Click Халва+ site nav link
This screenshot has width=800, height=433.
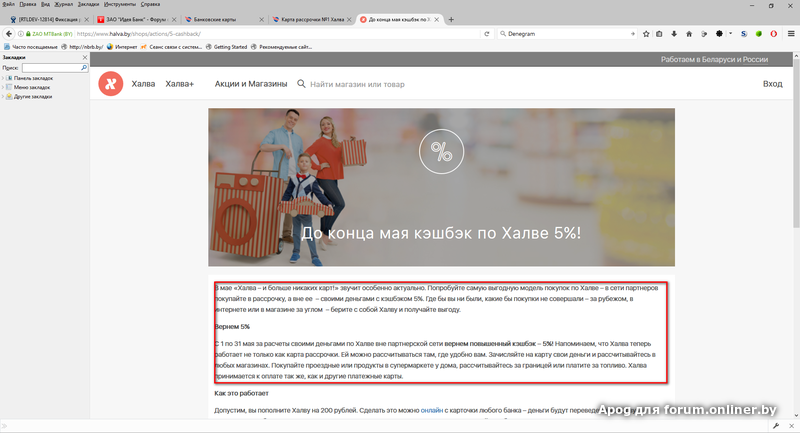(180, 84)
